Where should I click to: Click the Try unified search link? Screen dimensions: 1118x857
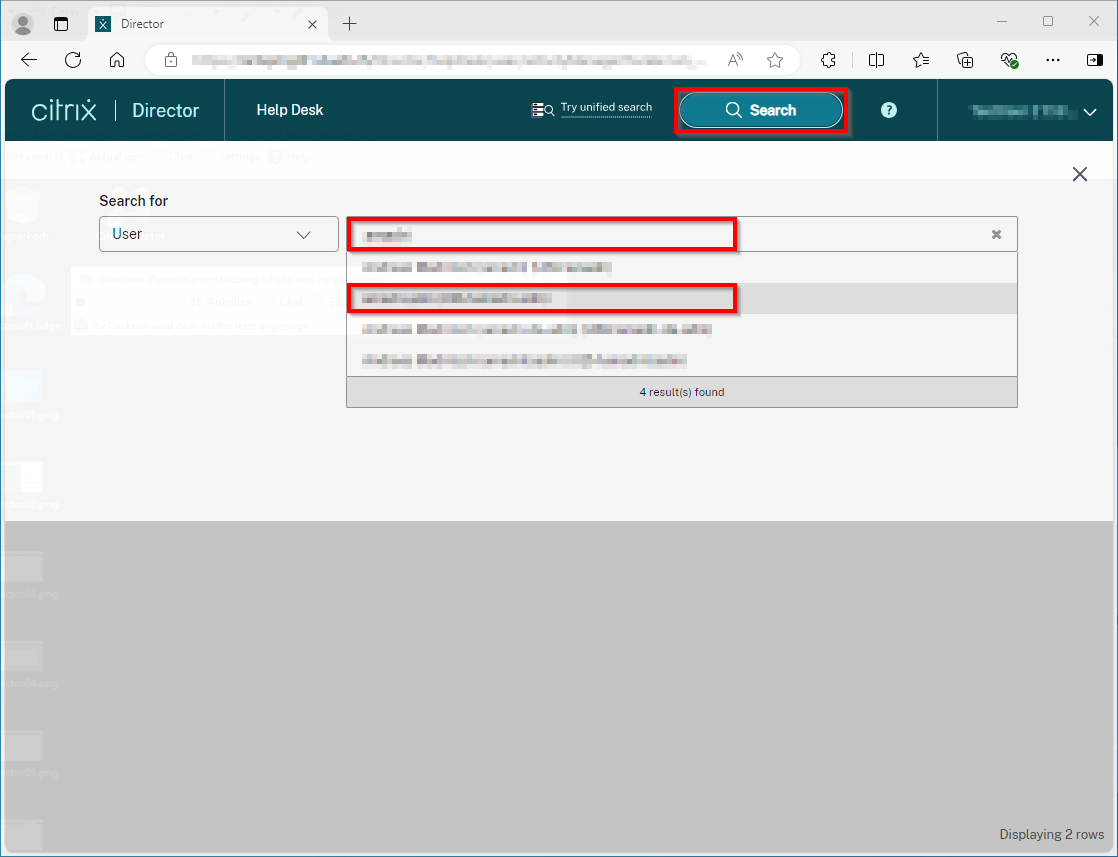[x=605, y=108]
